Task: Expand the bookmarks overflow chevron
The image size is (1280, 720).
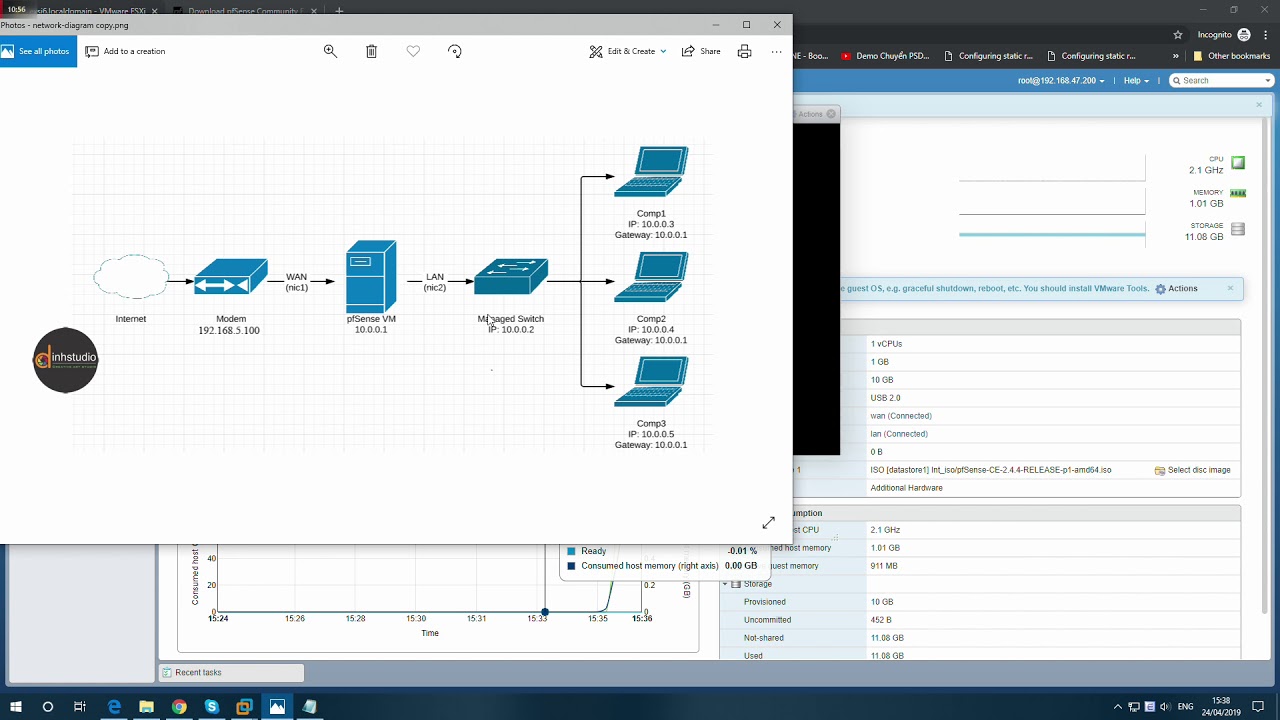Action: [1175, 56]
